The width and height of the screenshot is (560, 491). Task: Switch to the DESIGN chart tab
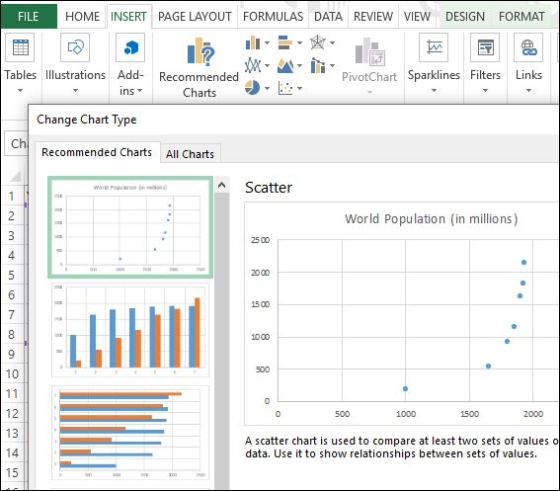click(x=465, y=16)
